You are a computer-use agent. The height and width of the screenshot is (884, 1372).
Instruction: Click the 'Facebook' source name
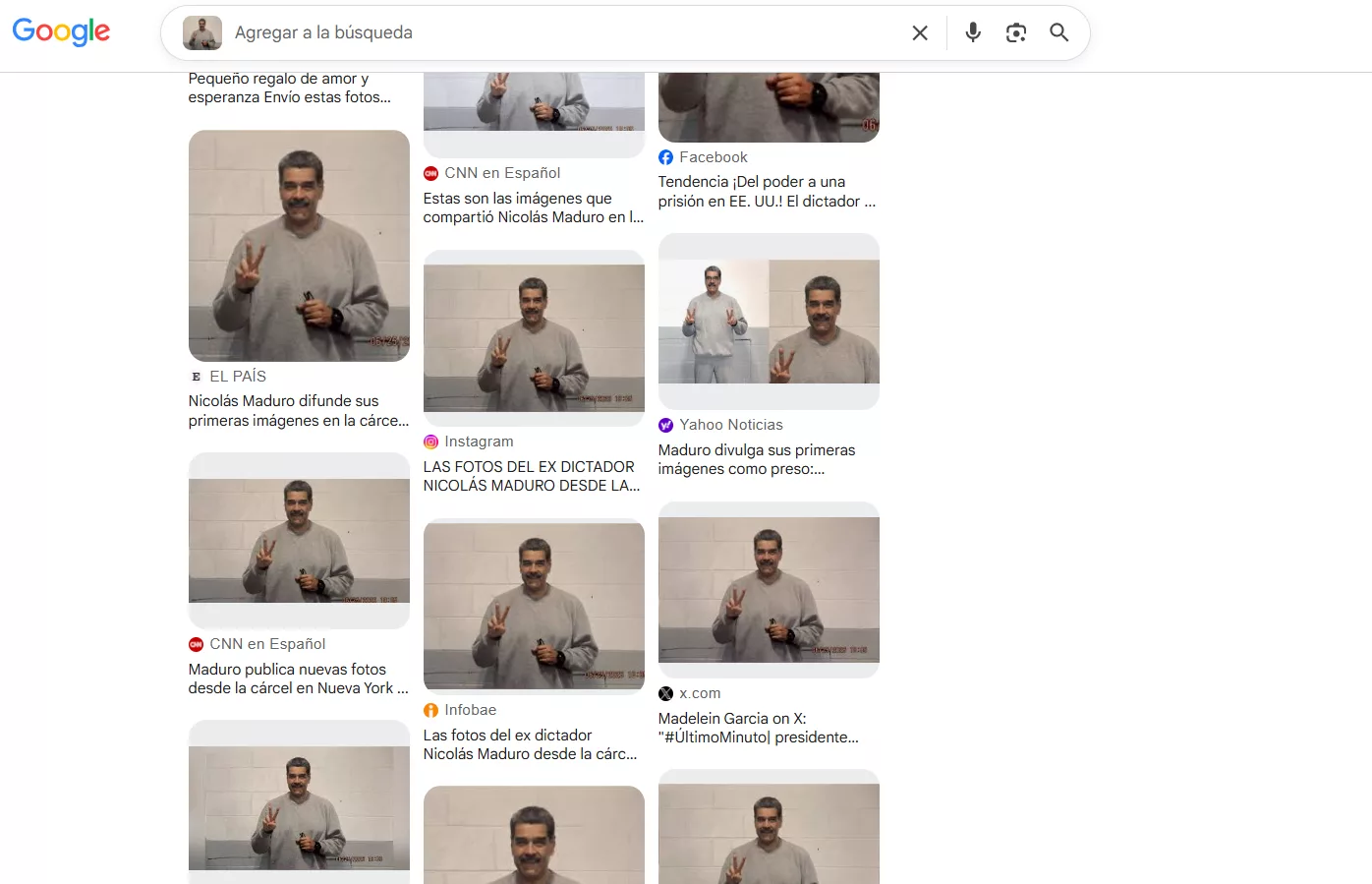point(714,157)
